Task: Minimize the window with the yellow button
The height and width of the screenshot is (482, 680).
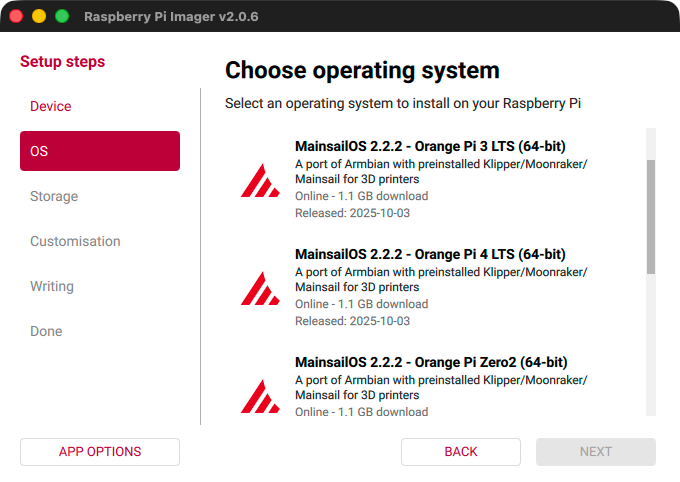Action: click(39, 16)
